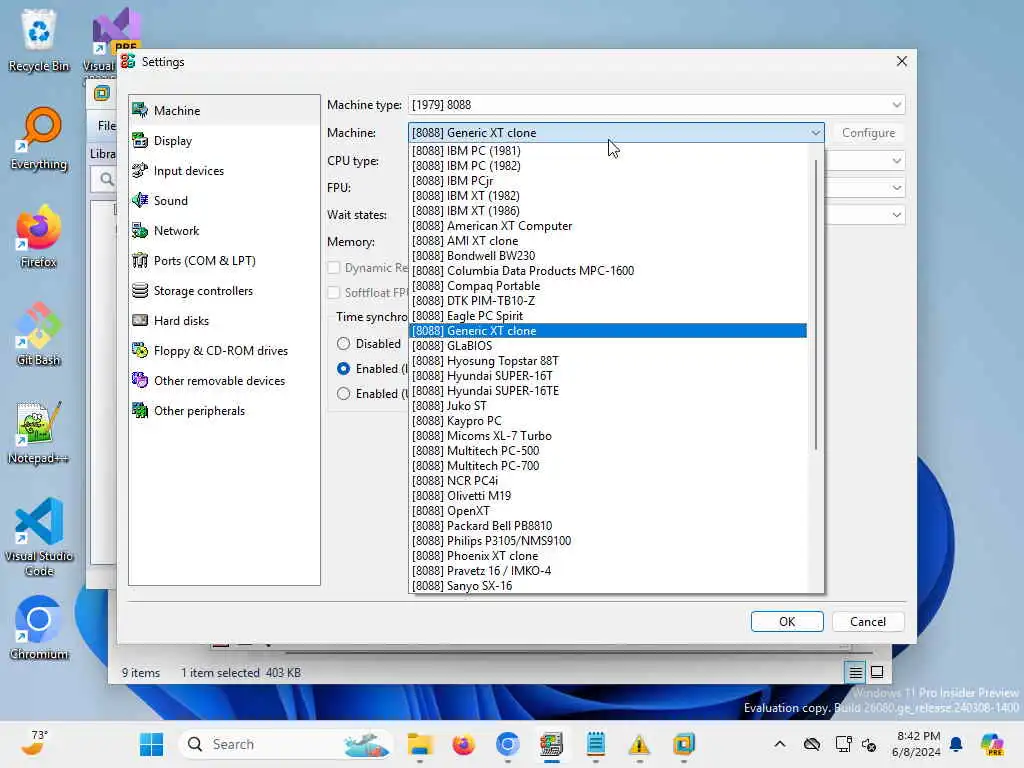Open clock and date showing 8:42 PM
The height and width of the screenshot is (768, 1024).
[x=918, y=744]
